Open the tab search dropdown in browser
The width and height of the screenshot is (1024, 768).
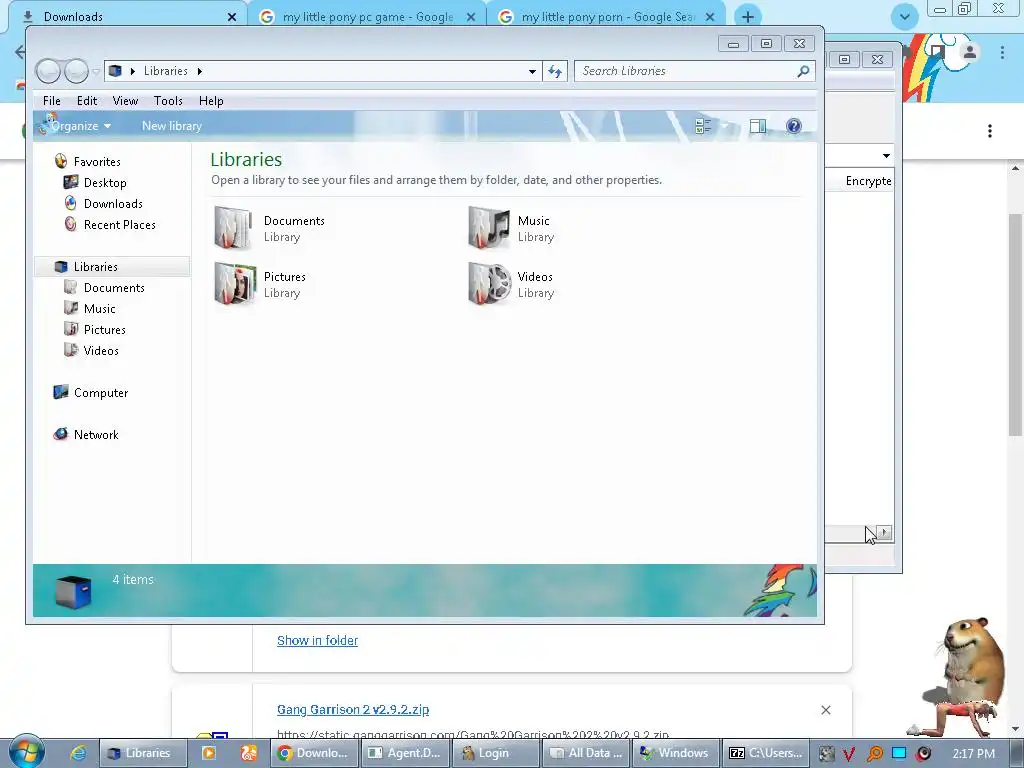click(904, 17)
